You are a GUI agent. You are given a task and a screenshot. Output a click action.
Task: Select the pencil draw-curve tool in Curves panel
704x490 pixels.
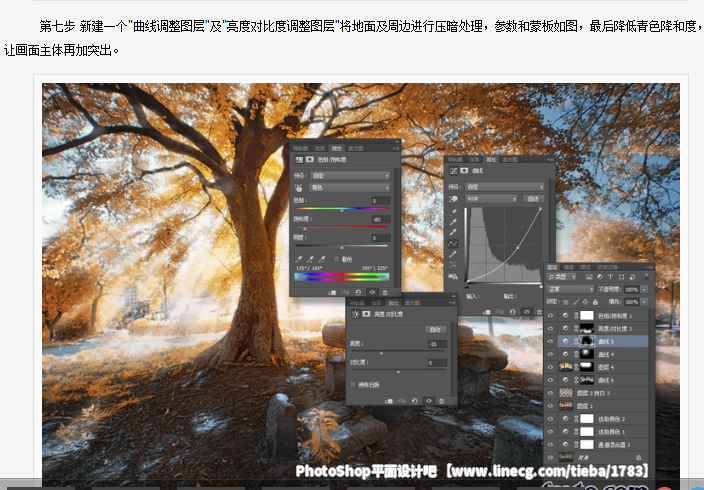coord(453,254)
